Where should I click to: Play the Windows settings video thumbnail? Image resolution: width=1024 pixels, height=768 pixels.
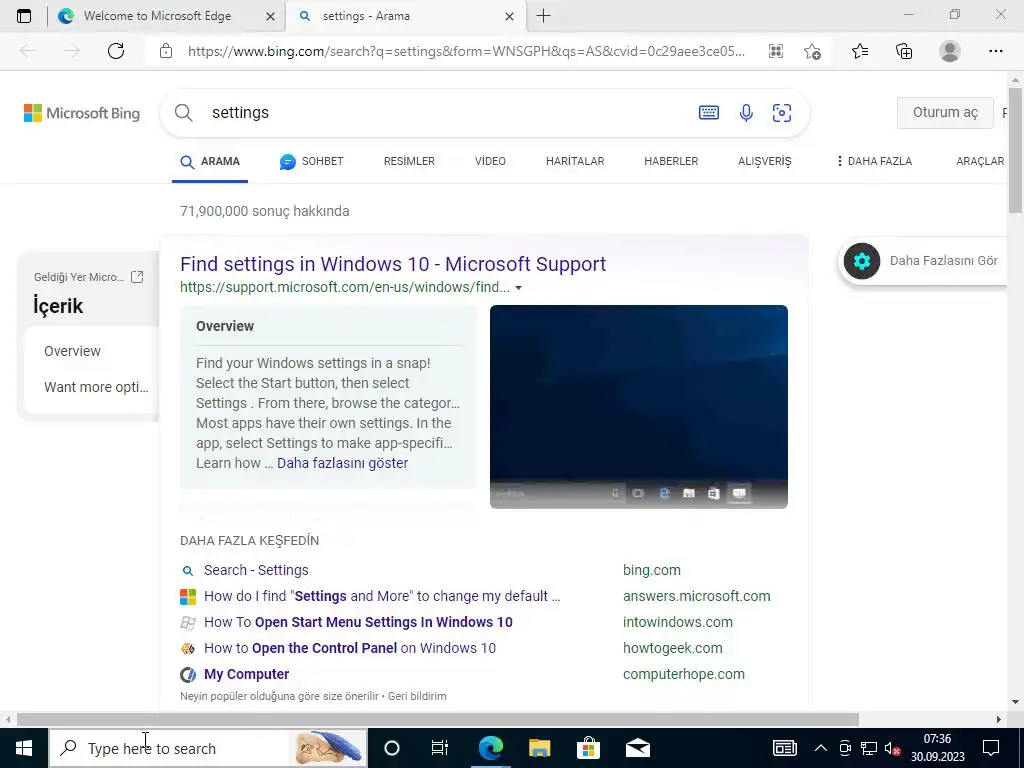[639, 406]
